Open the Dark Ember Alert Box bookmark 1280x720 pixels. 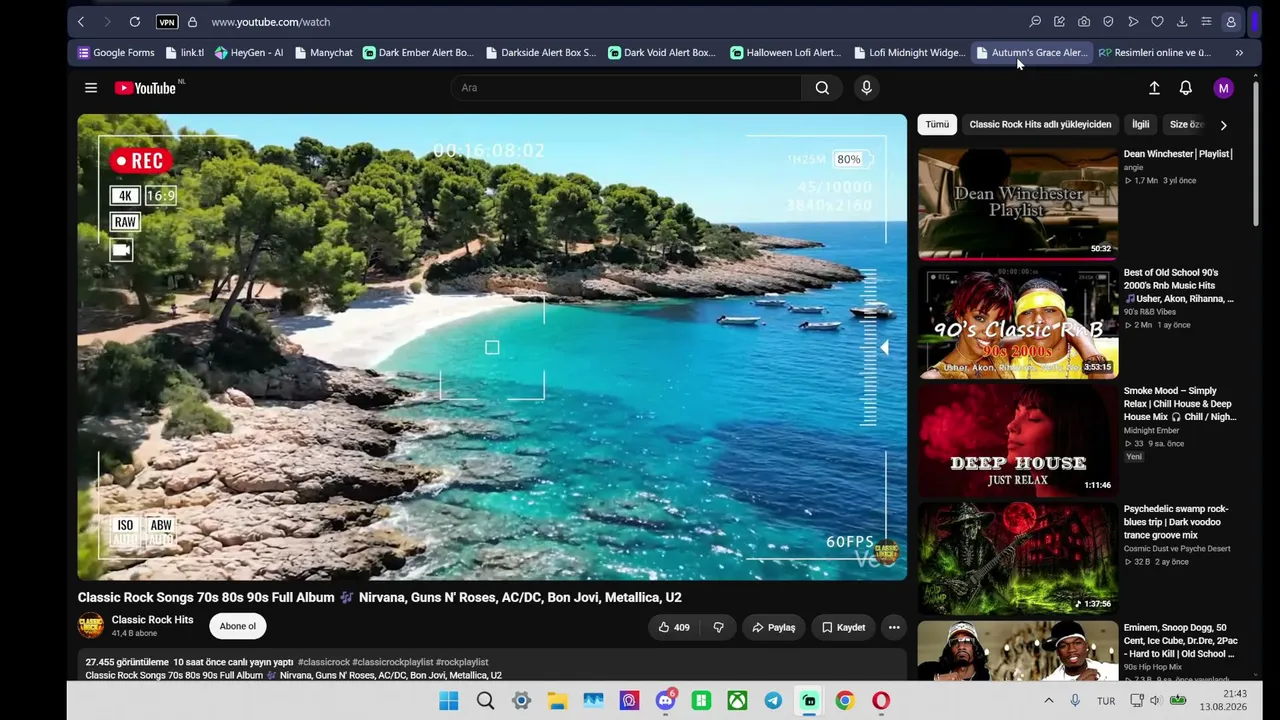click(x=418, y=53)
